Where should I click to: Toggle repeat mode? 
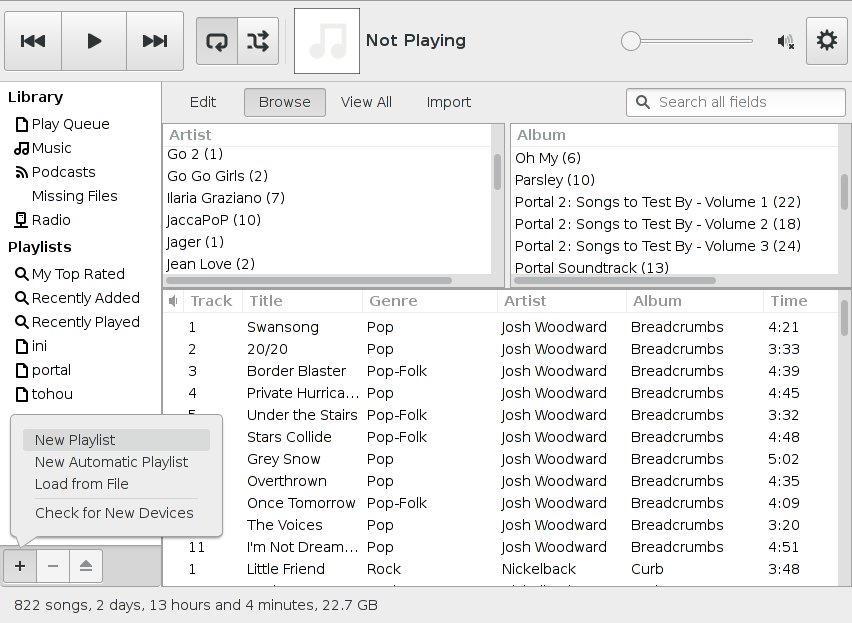pyautogui.click(x=217, y=41)
